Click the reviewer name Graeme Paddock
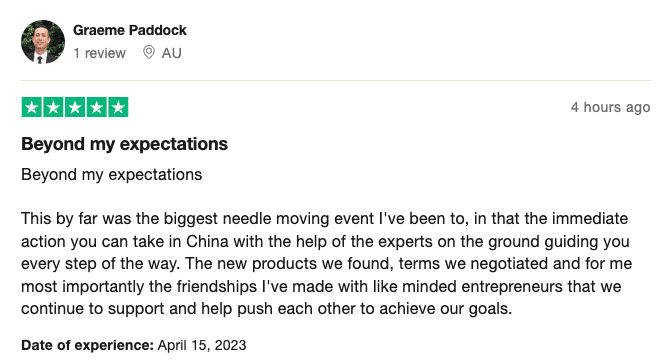670x363 pixels. pos(130,30)
